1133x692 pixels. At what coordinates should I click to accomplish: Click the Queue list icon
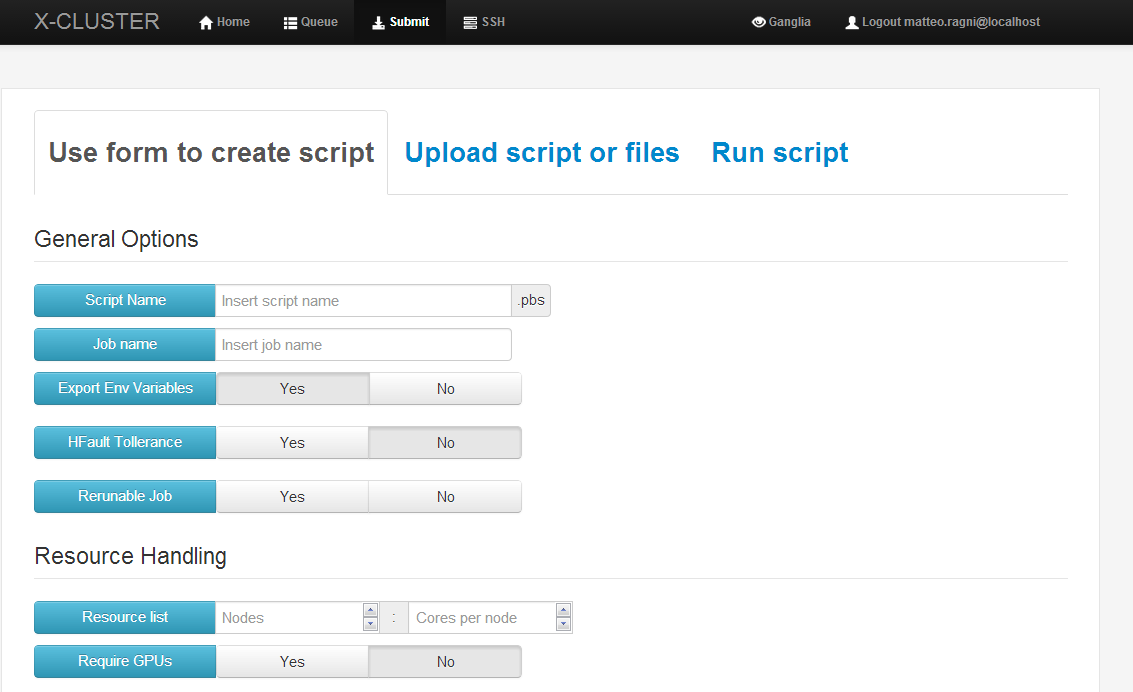coord(290,22)
